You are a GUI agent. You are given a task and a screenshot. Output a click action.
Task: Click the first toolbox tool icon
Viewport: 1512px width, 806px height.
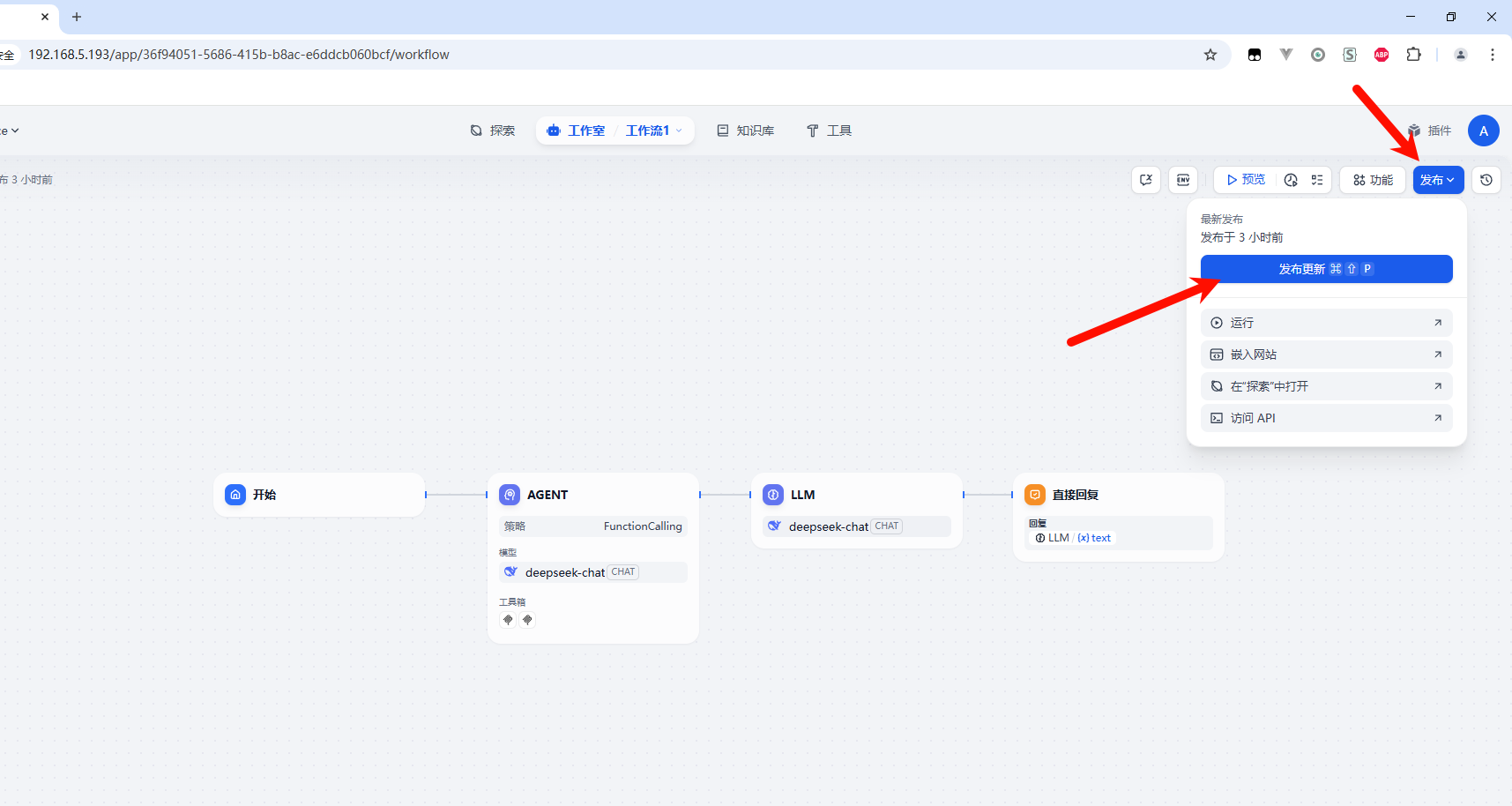pyautogui.click(x=508, y=620)
